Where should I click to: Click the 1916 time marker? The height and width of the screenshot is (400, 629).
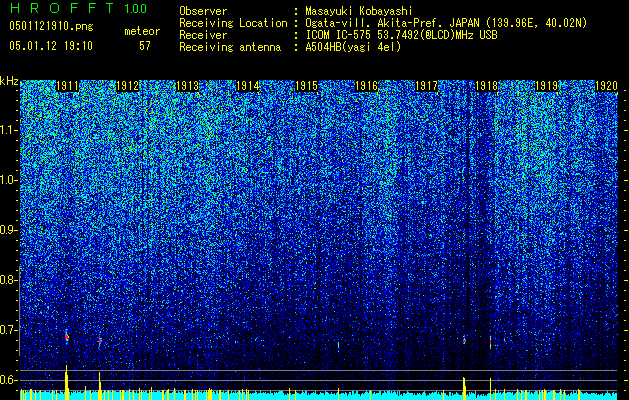pyautogui.click(x=367, y=86)
